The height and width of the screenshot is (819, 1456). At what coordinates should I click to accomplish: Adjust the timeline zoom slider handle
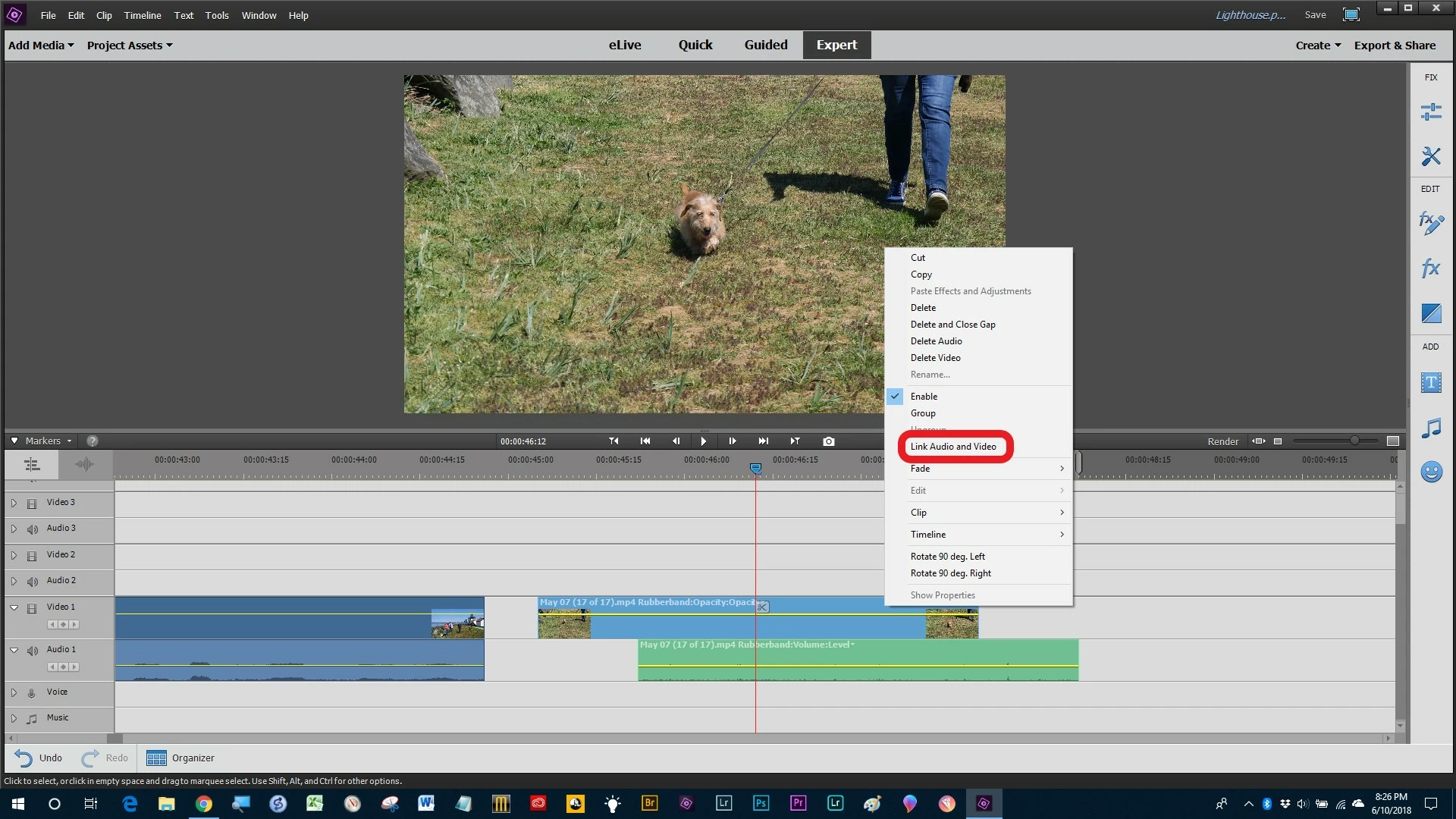1354,441
